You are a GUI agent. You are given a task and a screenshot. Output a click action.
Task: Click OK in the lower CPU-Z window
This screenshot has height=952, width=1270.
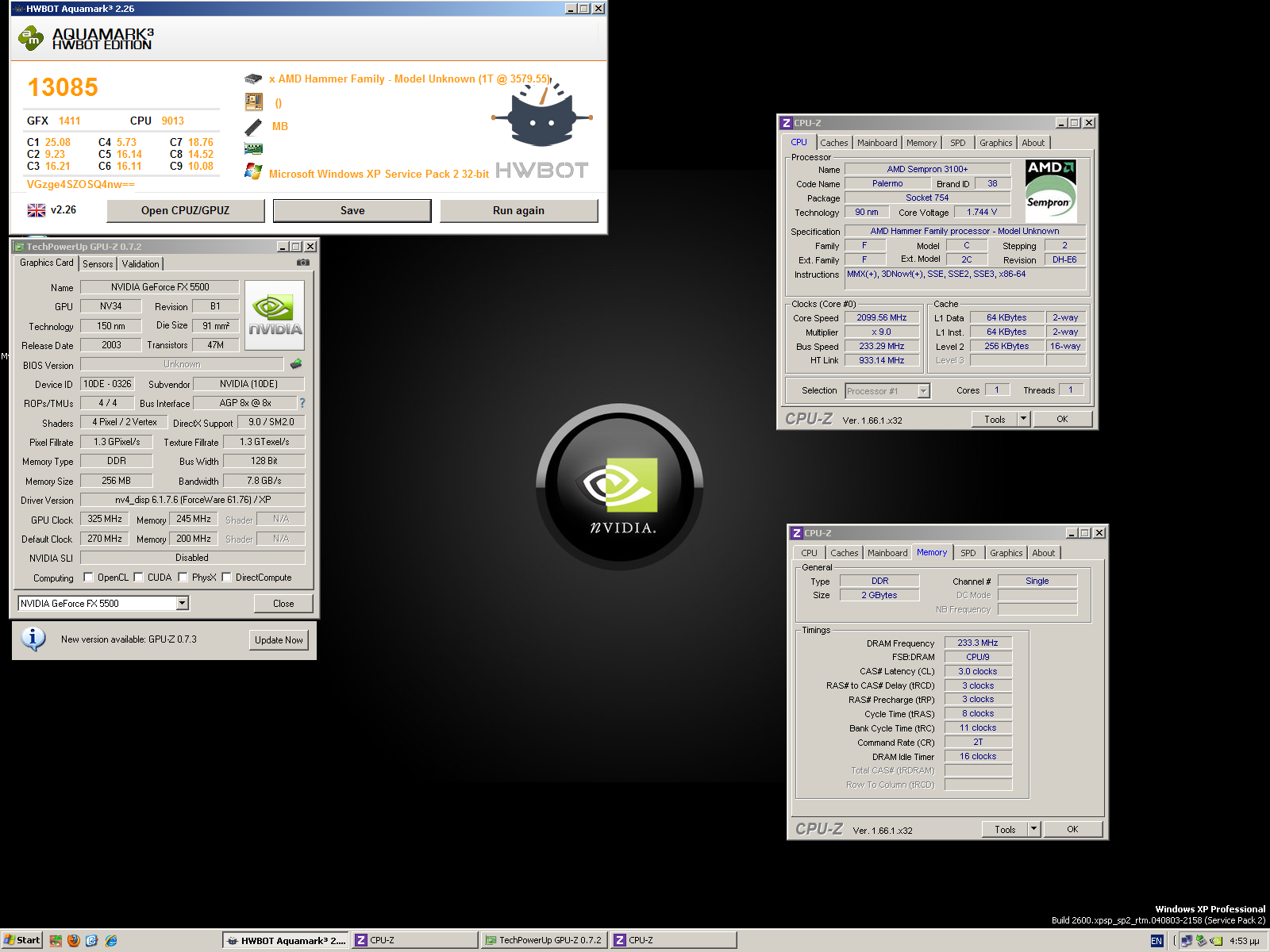[x=1072, y=829]
